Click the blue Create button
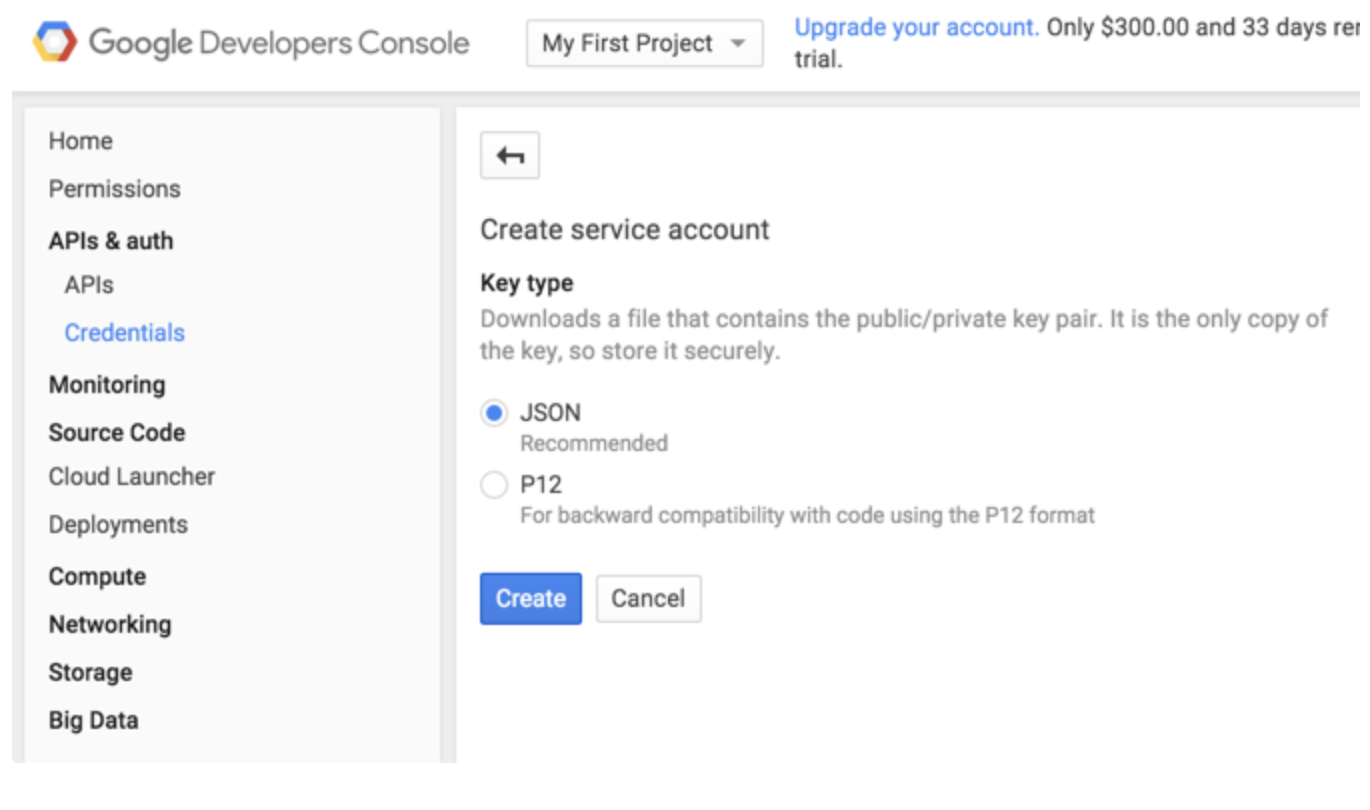 [x=530, y=599]
